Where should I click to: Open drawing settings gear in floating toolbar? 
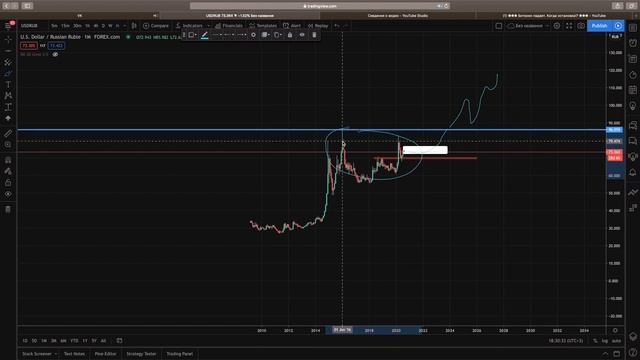coord(253,35)
